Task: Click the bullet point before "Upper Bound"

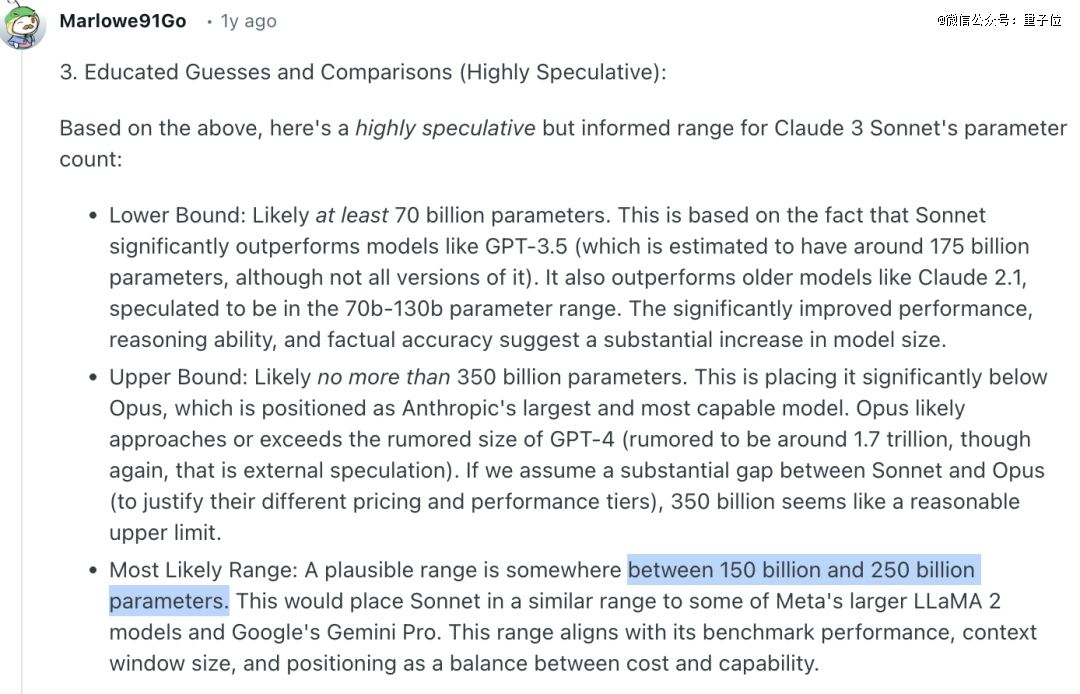Action: tap(93, 378)
